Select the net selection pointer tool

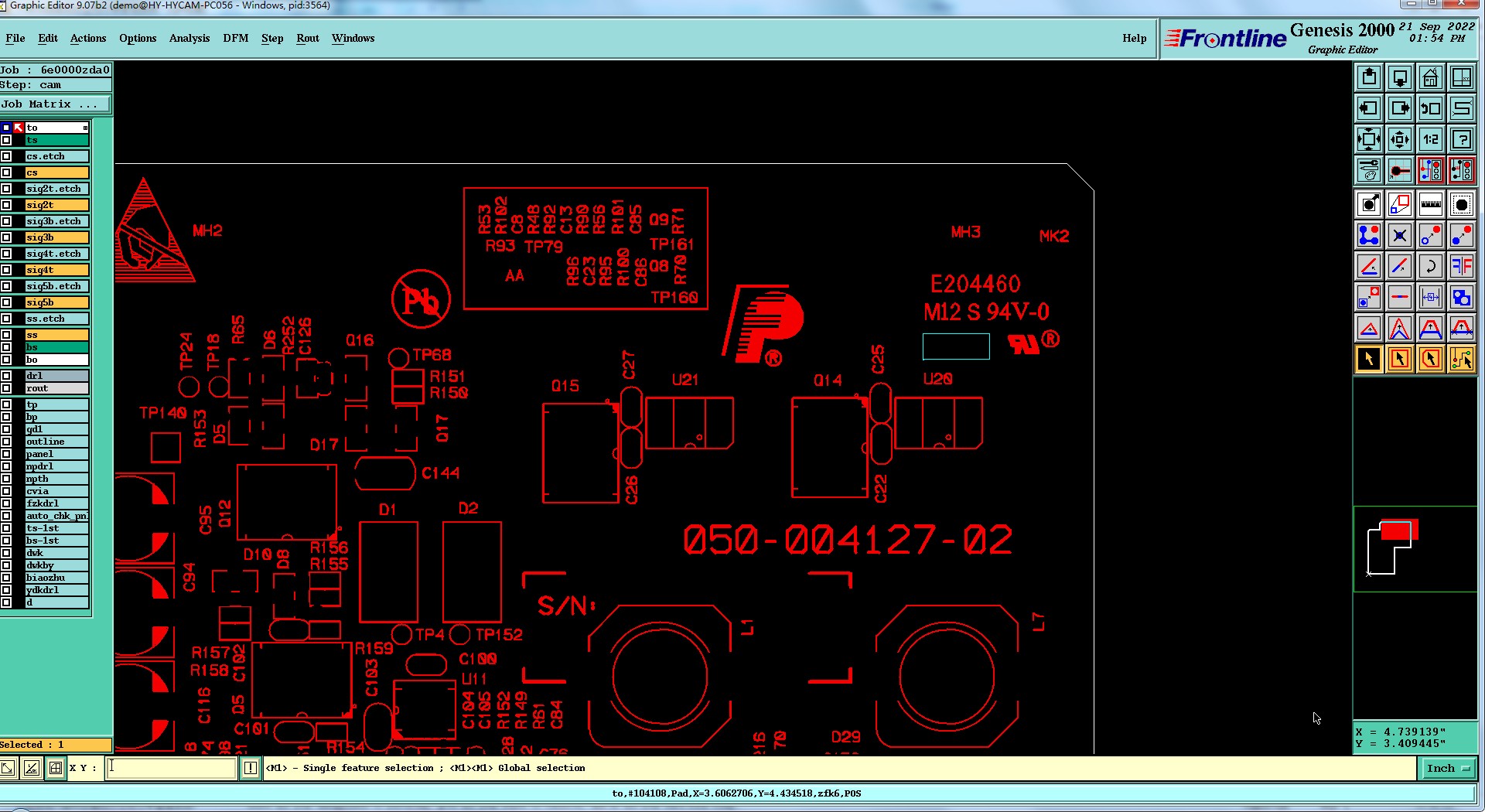click(x=1462, y=359)
